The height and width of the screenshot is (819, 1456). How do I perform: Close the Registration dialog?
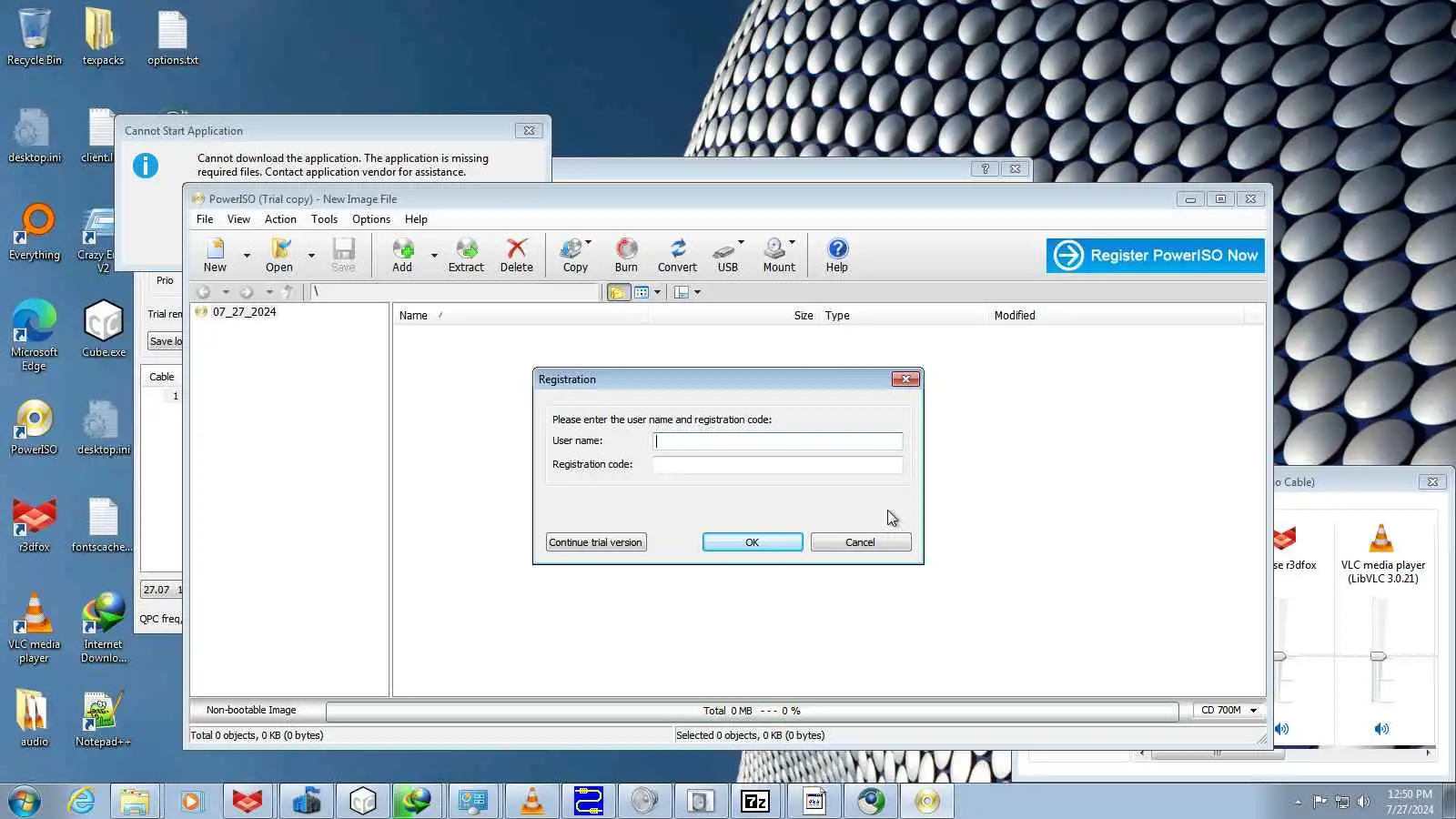click(x=905, y=379)
